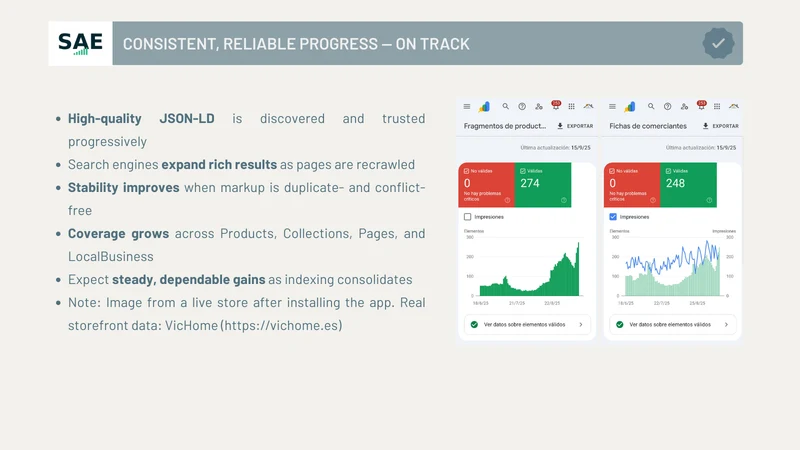Open notifications bell in Fichas de comerciantes panel
The width and height of the screenshot is (800, 450).
click(x=701, y=106)
